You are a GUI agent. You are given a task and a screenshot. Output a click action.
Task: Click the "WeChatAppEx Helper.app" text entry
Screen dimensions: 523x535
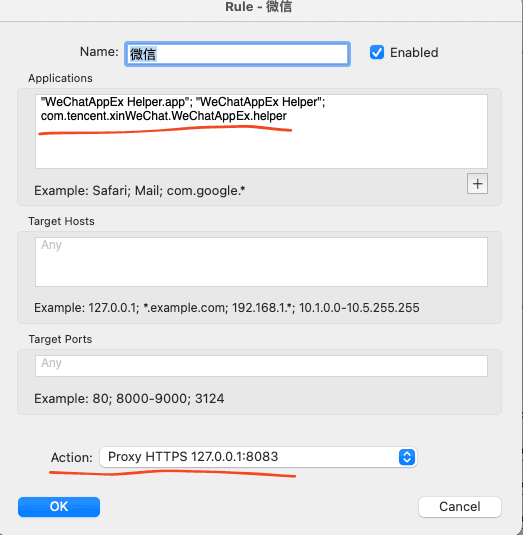pos(115,102)
